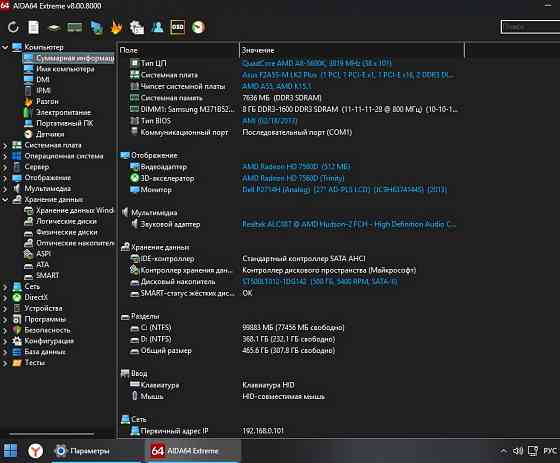
Task: Expand the Тесты tree node
Action: (x=5, y=363)
